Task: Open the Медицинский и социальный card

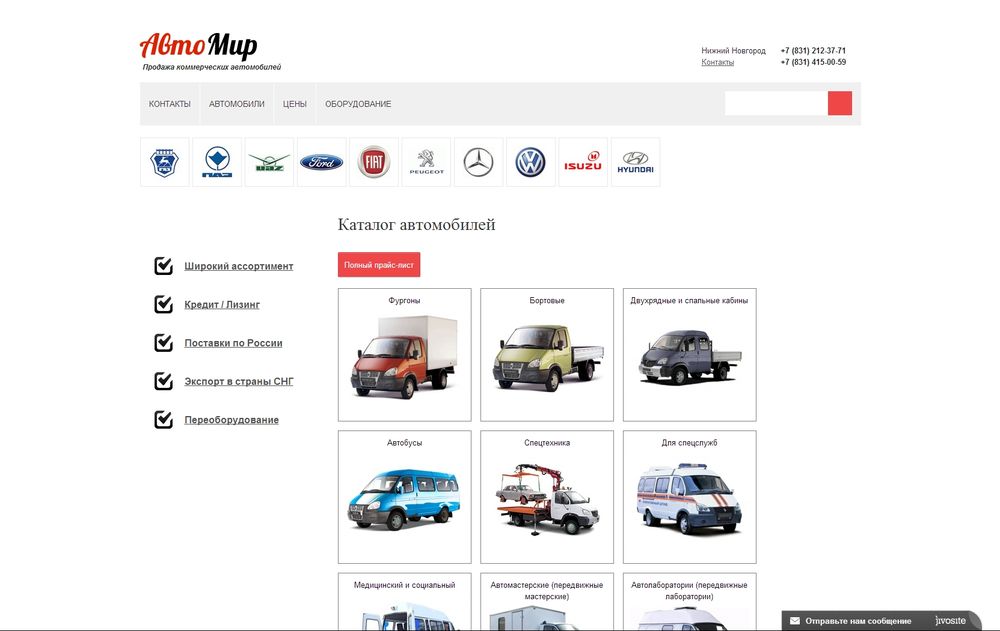Action: pos(404,602)
